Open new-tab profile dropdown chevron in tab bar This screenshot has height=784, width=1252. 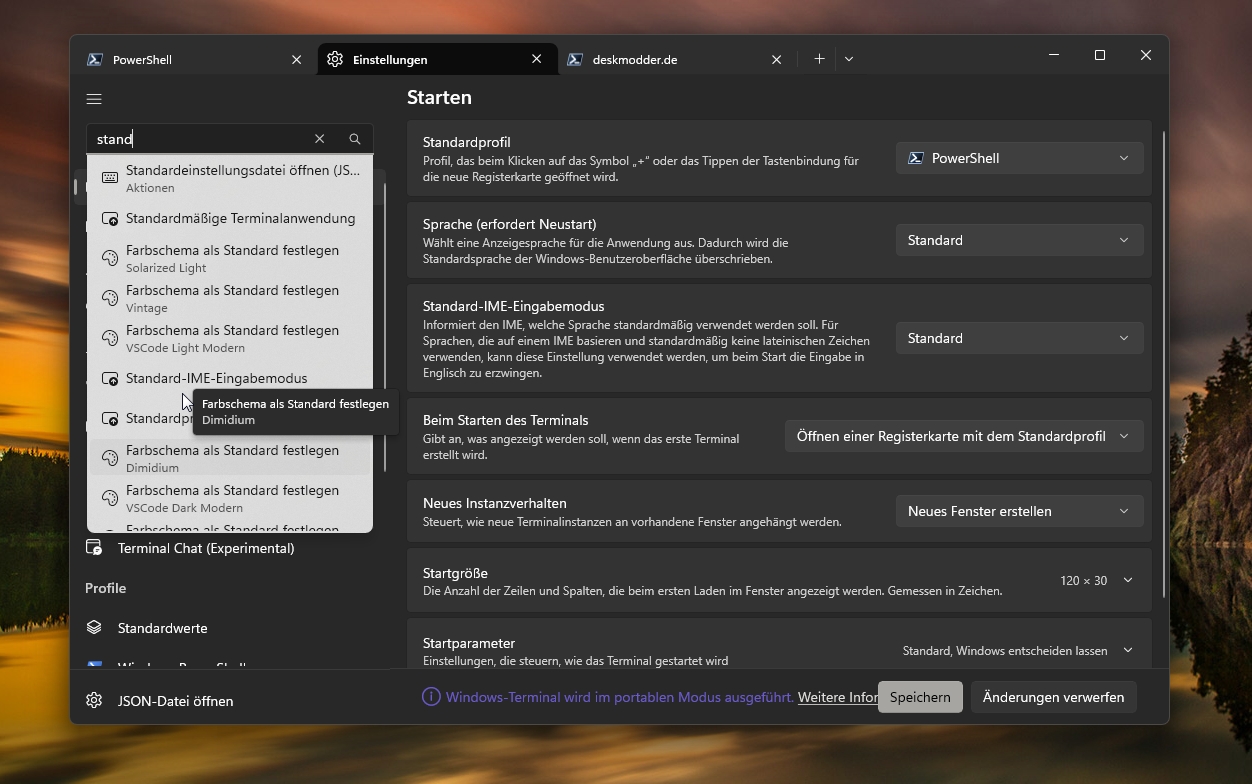click(849, 59)
